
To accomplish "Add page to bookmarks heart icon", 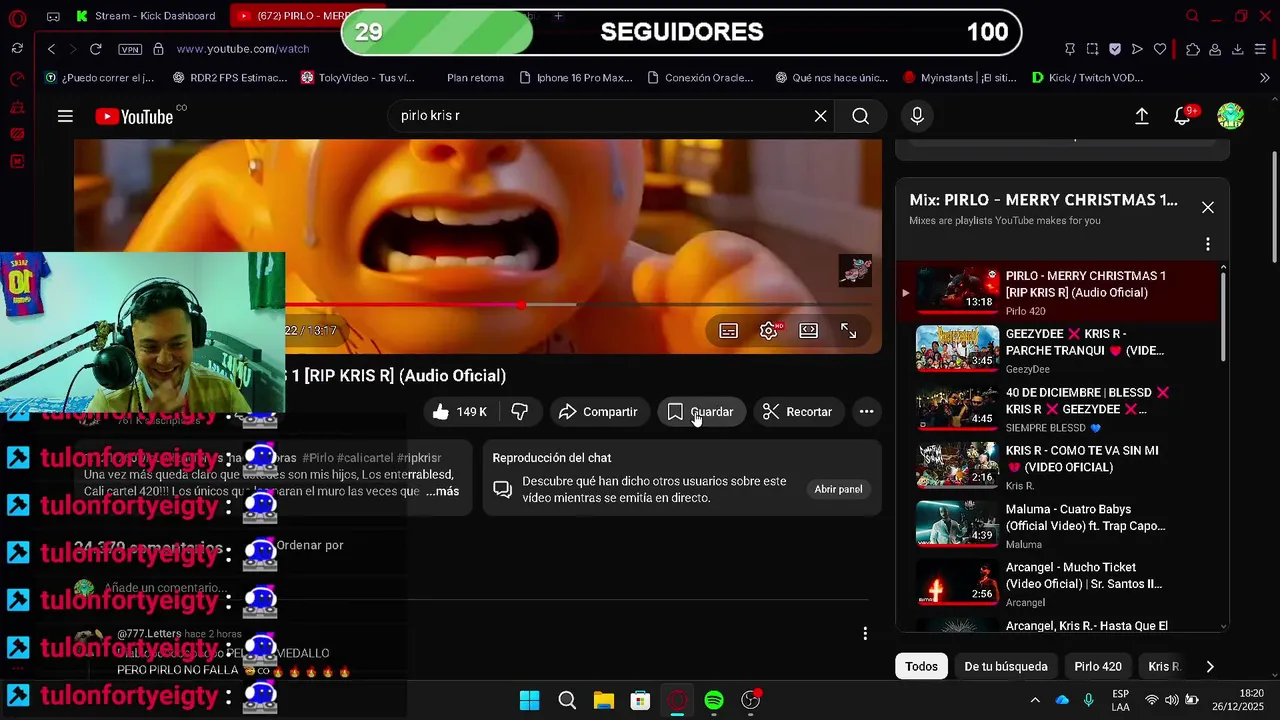I will coord(1160,49).
